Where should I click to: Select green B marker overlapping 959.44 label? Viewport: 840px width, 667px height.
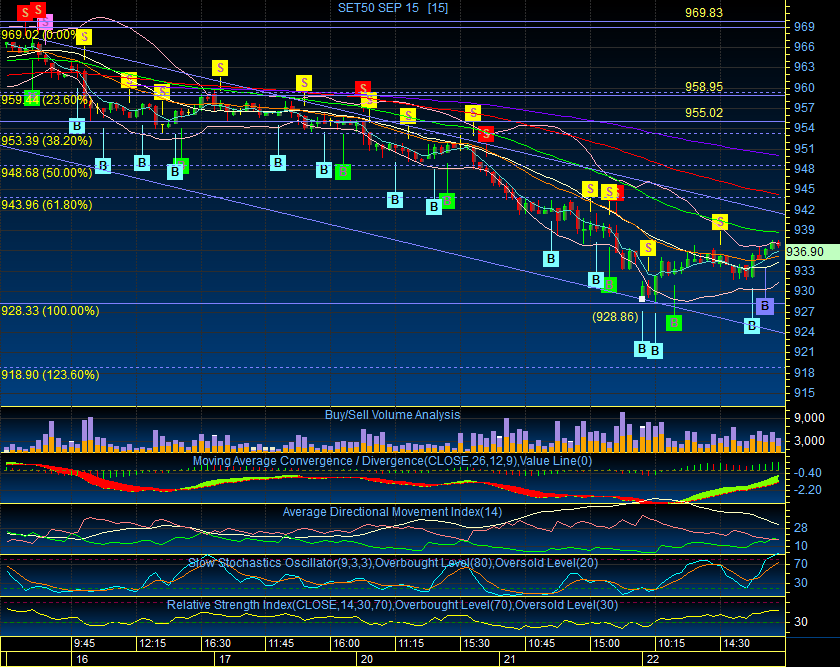tap(32, 99)
